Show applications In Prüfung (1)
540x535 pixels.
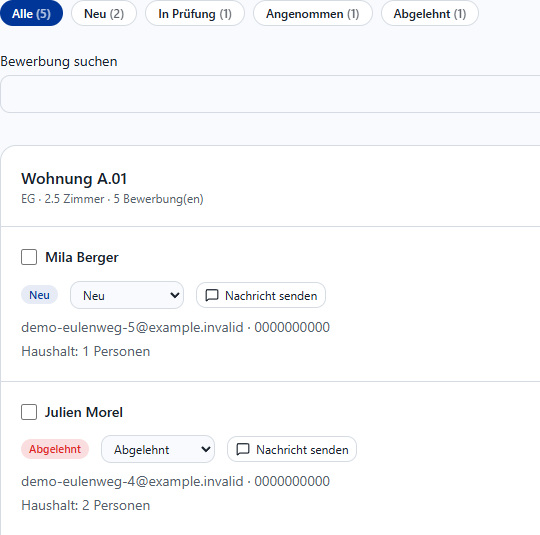point(195,13)
